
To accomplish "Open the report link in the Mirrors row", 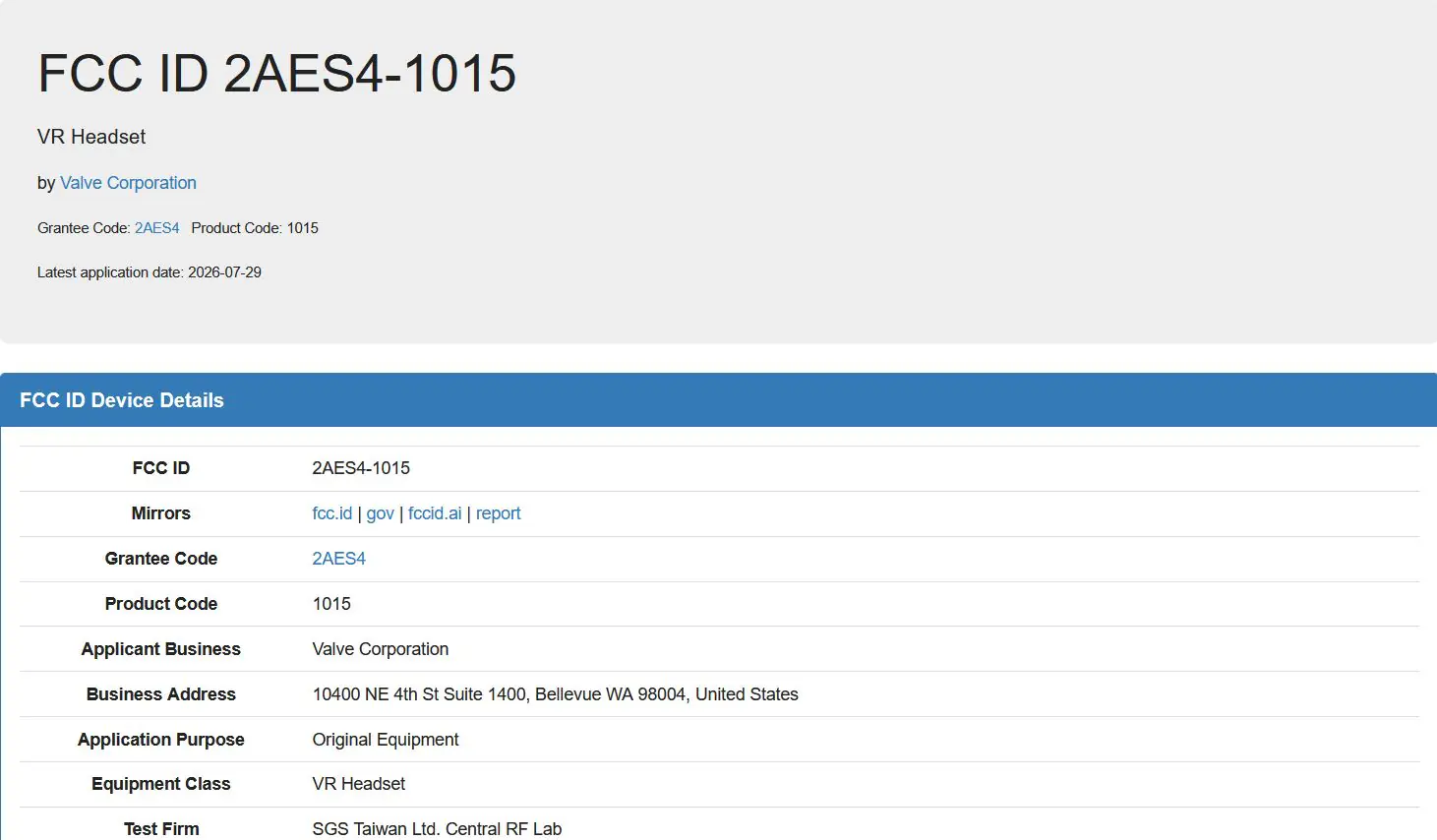I will point(499,513).
